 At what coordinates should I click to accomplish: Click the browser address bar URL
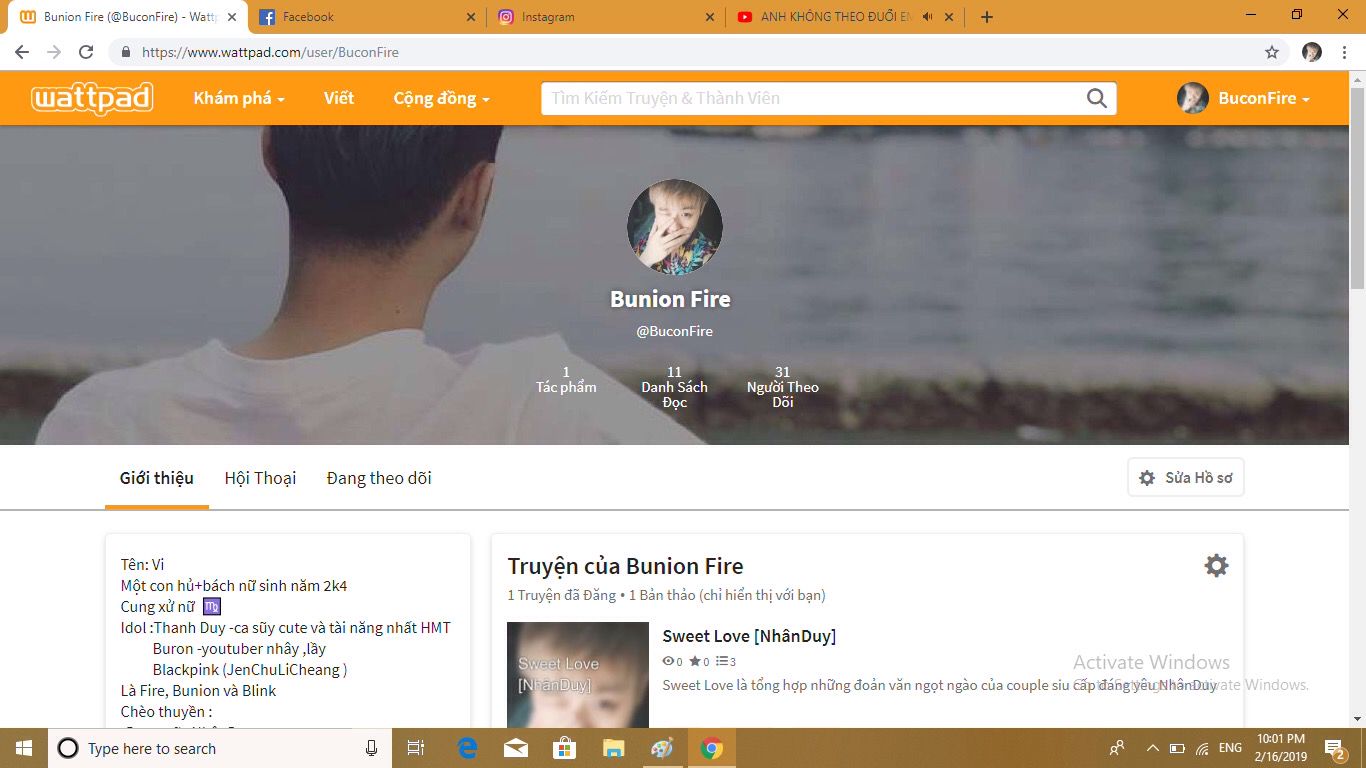pyautogui.click(x=270, y=52)
